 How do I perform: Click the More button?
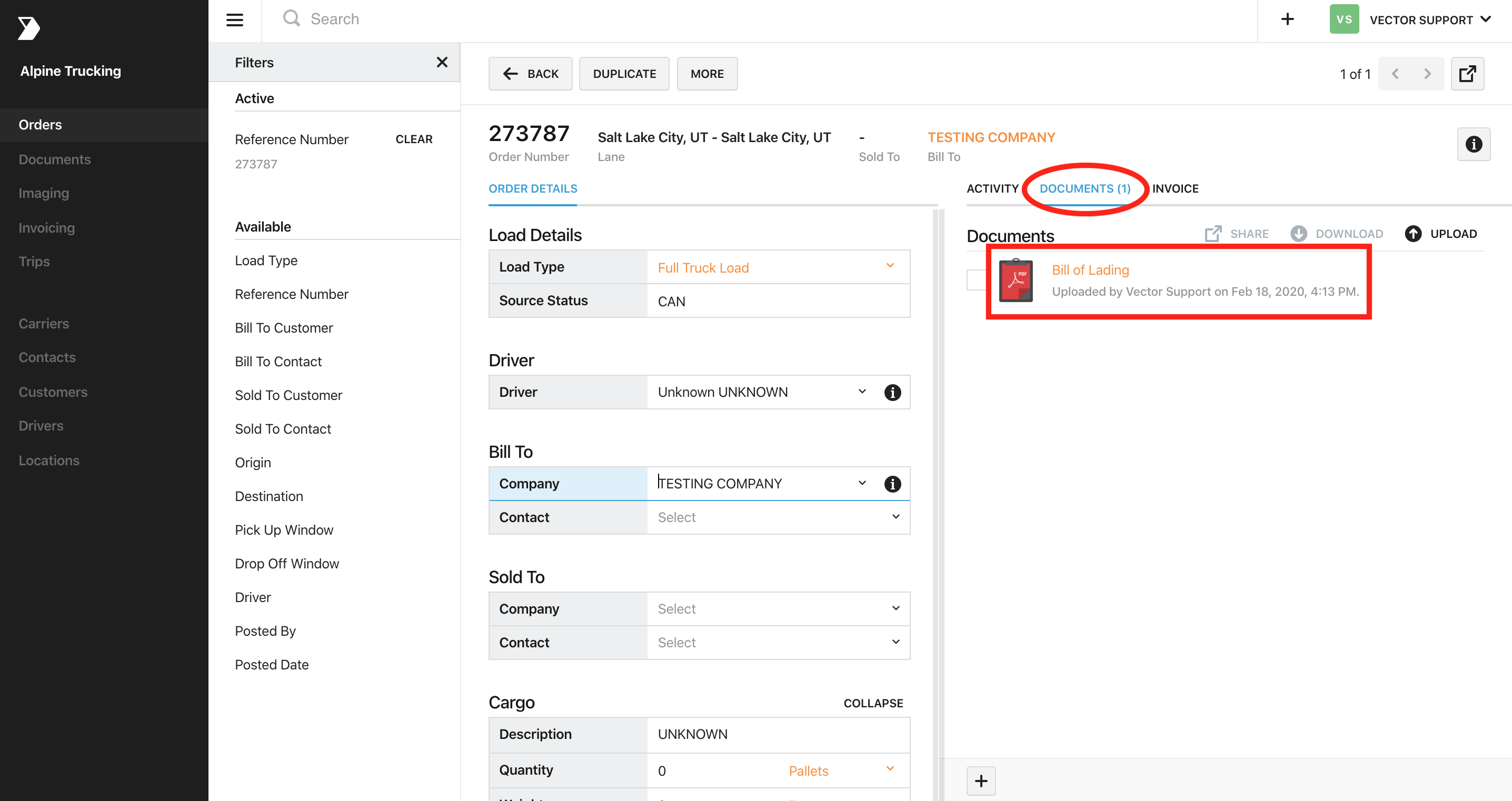pyautogui.click(x=707, y=74)
